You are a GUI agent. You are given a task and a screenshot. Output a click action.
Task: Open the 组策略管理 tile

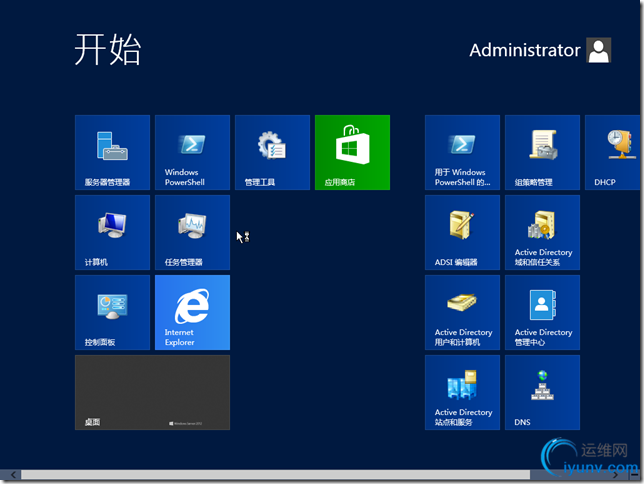click(x=542, y=152)
